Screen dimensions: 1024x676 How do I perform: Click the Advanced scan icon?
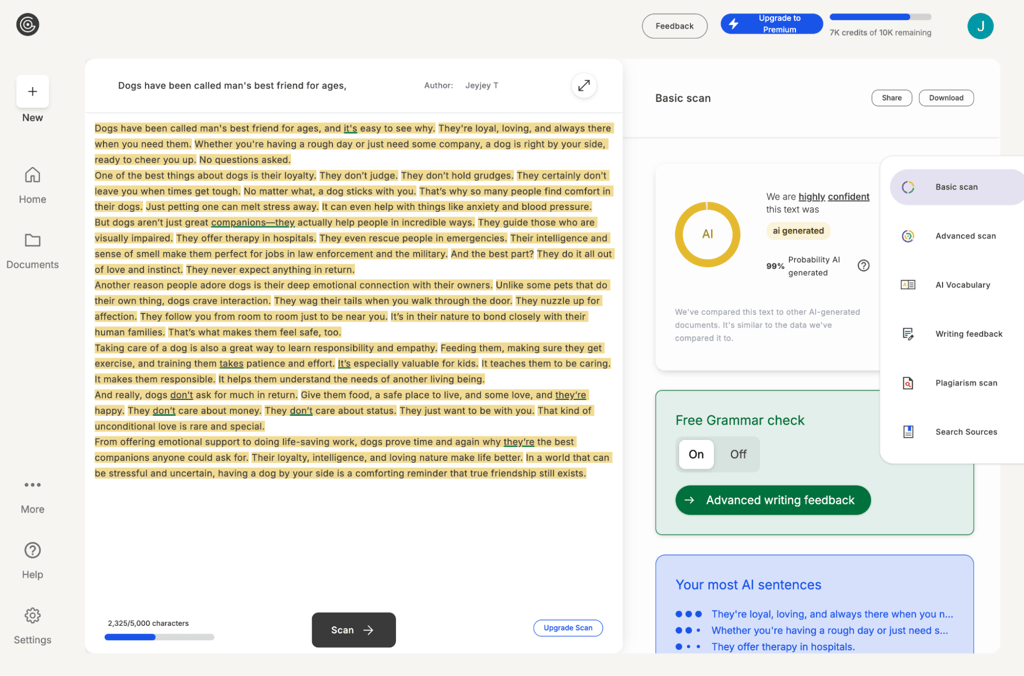pyautogui.click(x=908, y=236)
